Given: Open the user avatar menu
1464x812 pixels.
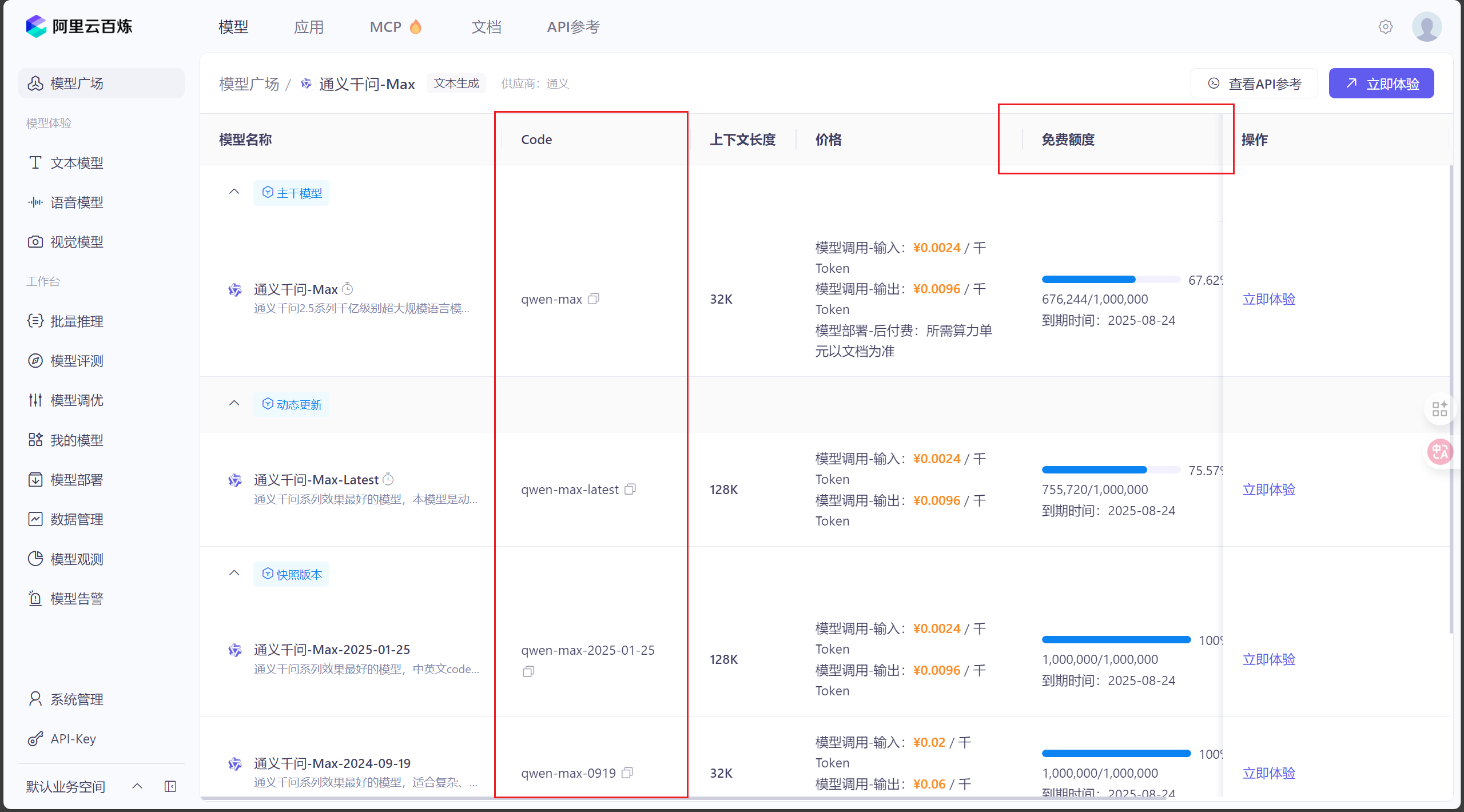Looking at the screenshot, I should (x=1426, y=26).
